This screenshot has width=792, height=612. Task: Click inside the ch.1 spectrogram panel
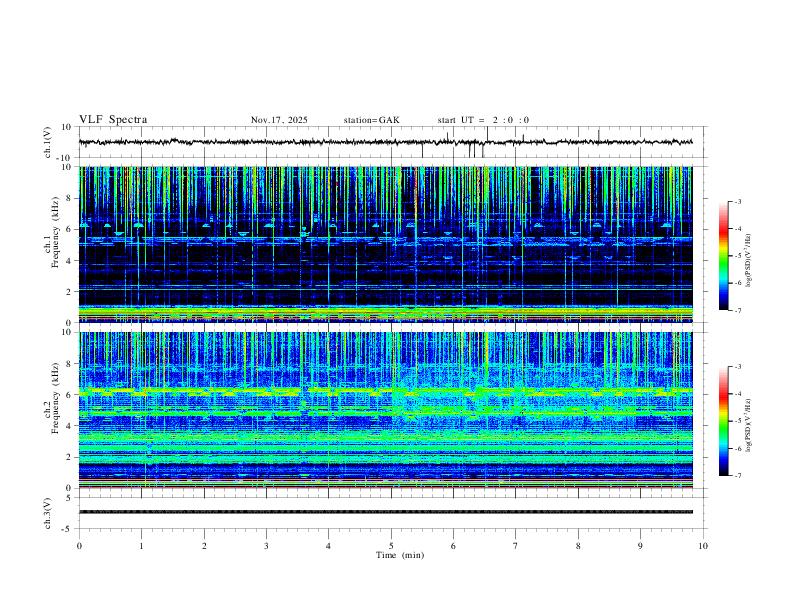coord(385,244)
